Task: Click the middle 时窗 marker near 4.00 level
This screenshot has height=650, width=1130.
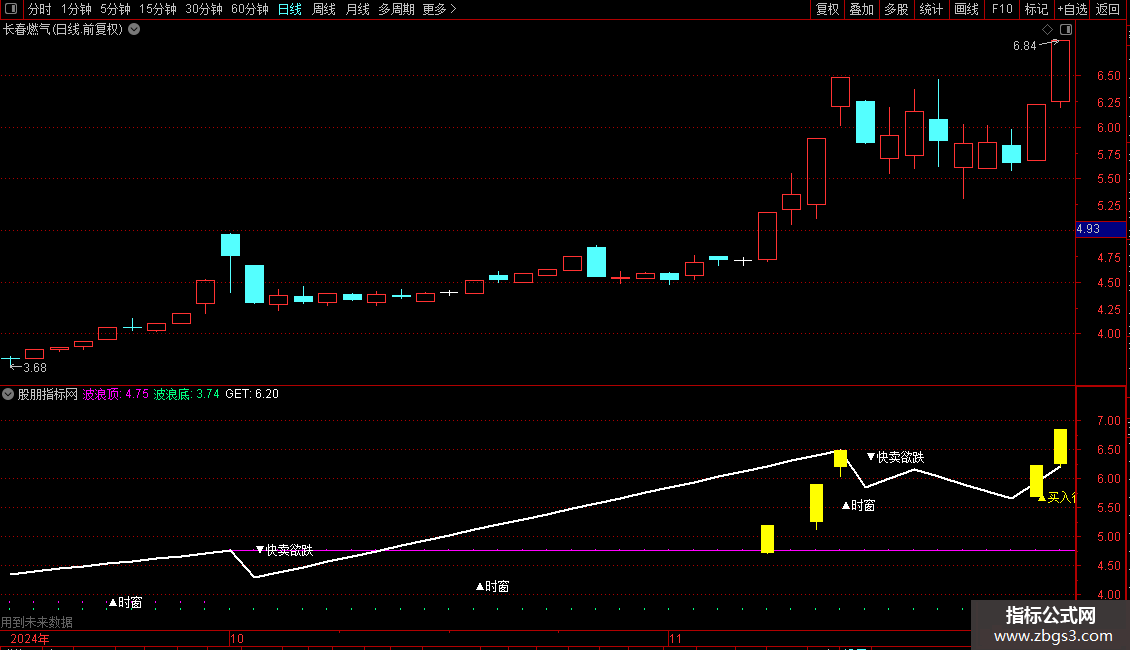Action: click(x=492, y=587)
